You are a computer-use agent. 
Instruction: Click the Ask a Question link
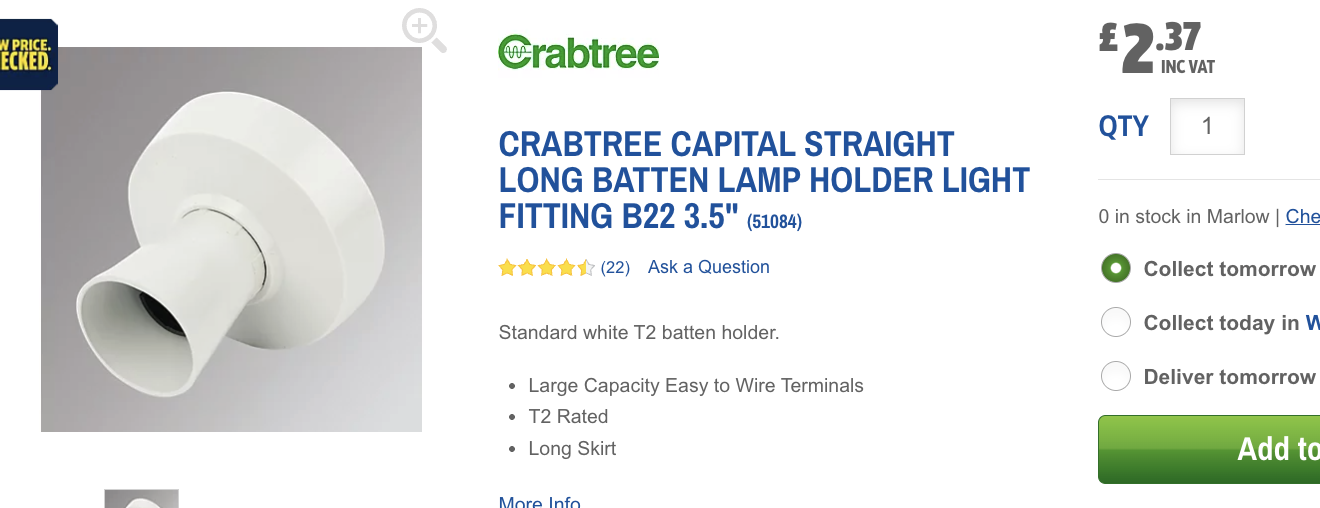[x=708, y=267]
